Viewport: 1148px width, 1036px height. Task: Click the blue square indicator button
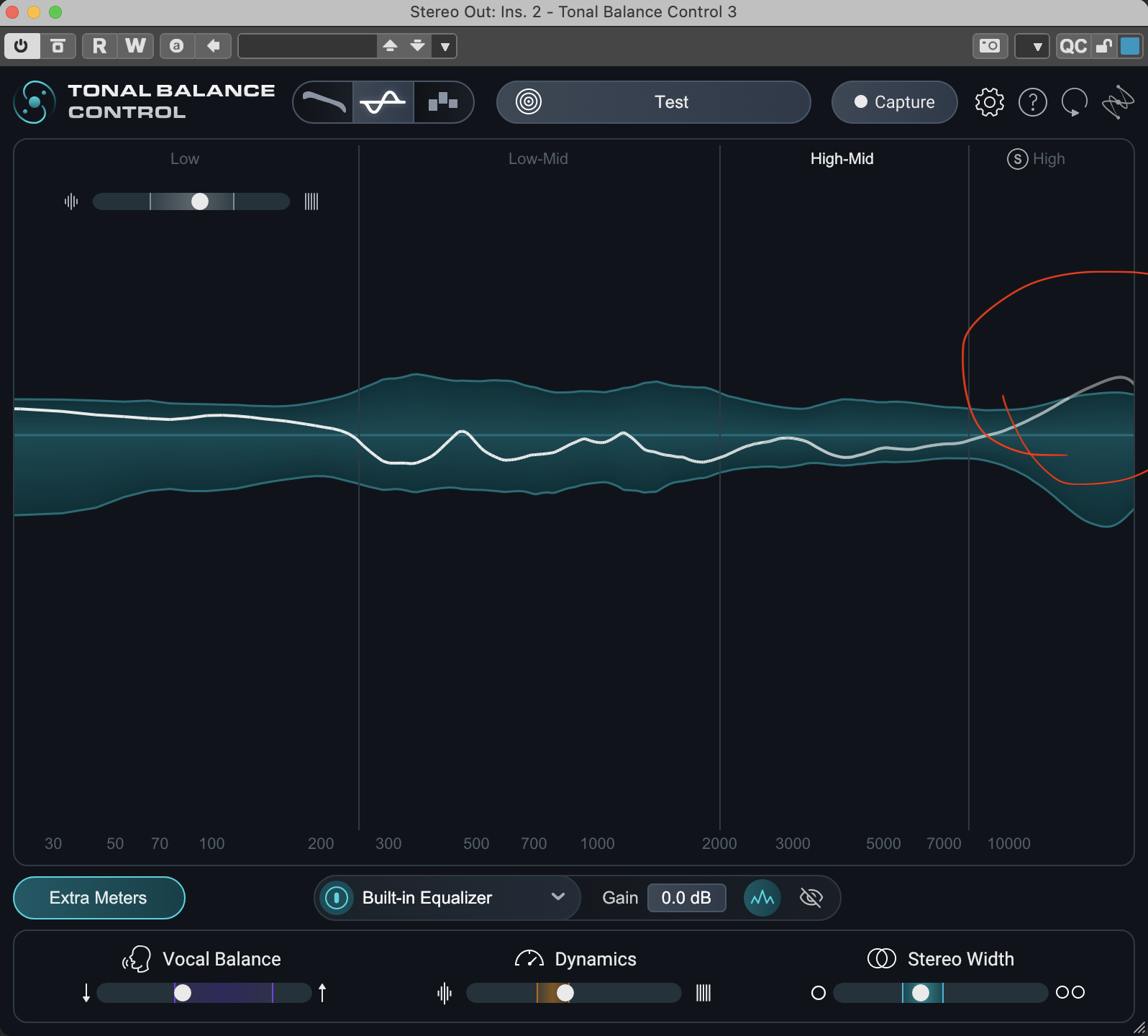pos(1130,46)
